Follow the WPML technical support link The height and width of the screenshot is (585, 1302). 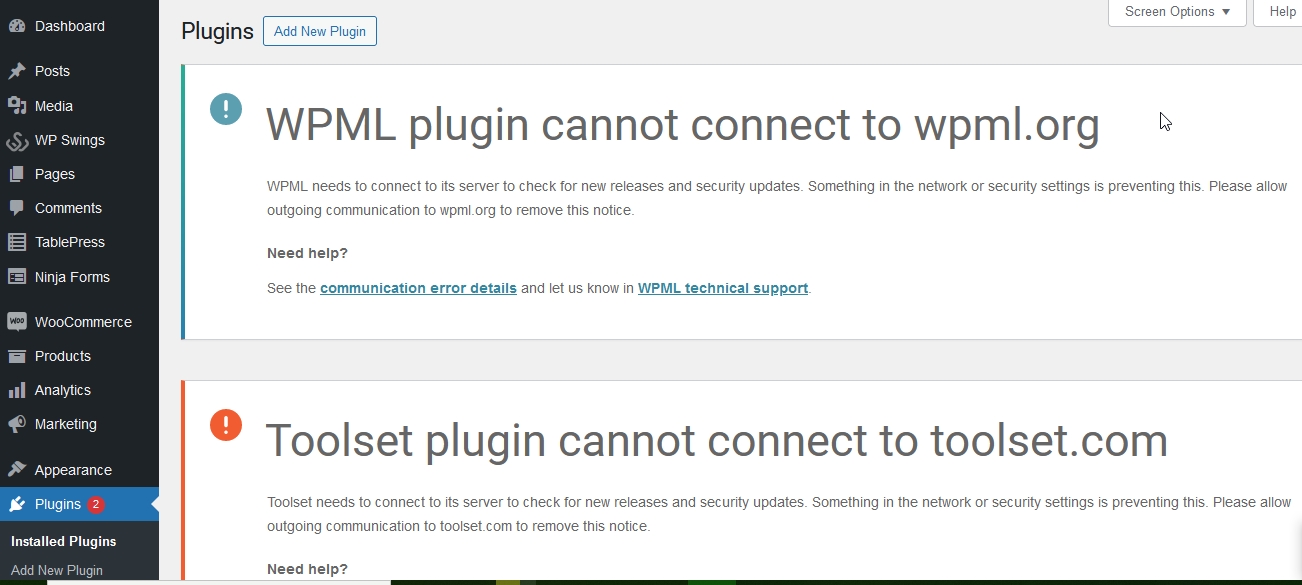(x=723, y=288)
